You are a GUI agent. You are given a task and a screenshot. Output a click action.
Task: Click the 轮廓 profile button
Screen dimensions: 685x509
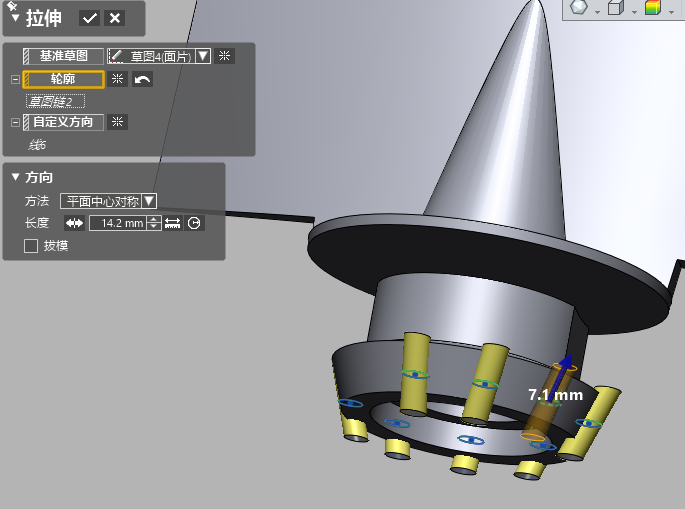63,79
